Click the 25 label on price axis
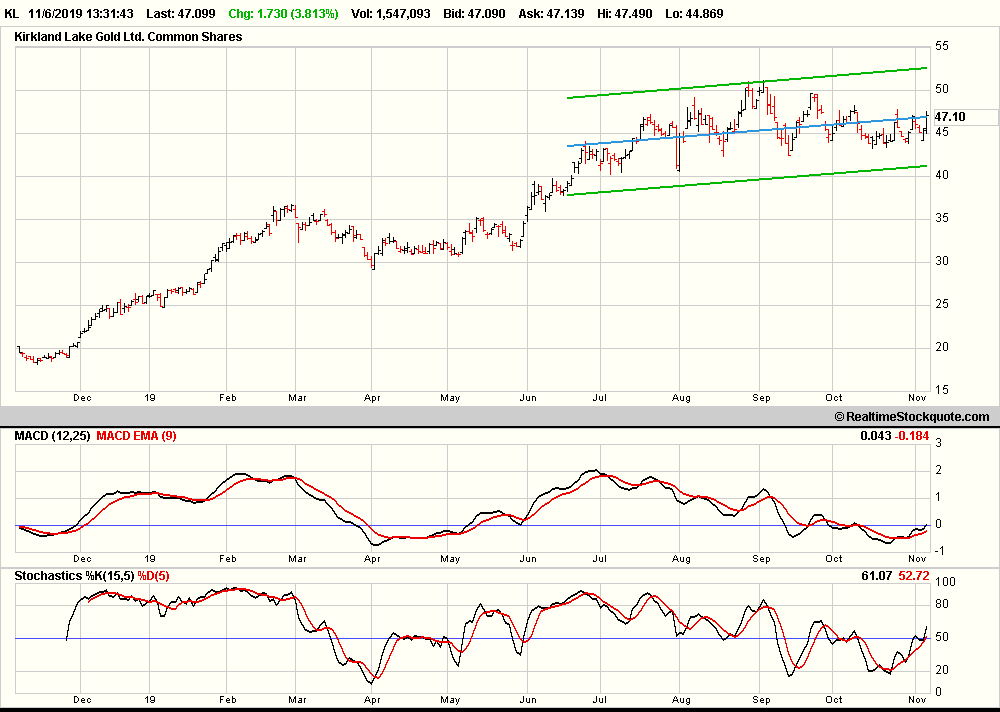Viewport: 1000px width, 712px height. coord(941,304)
